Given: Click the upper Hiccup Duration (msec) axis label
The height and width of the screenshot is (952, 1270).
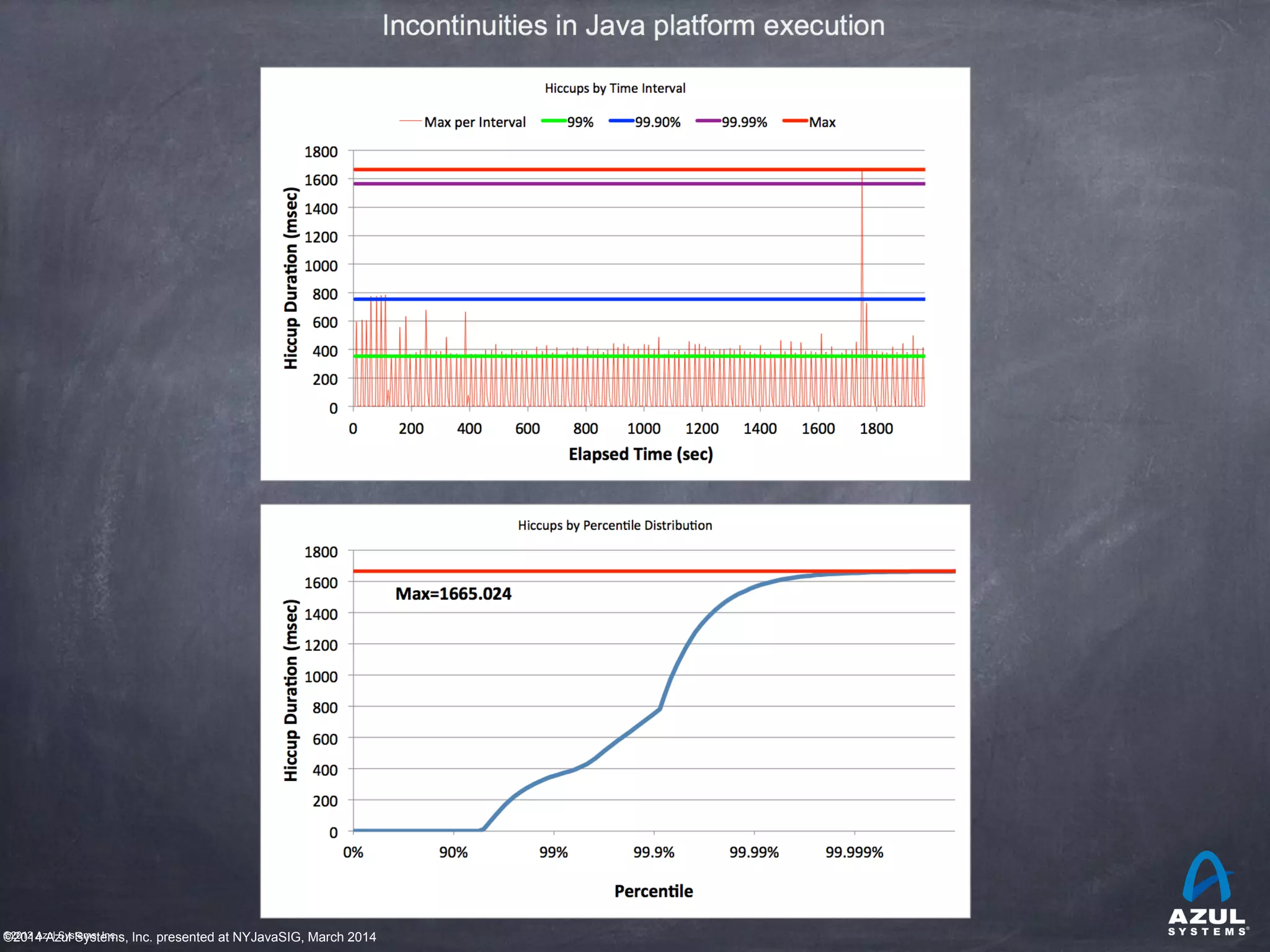Looking at the screenshot, I should click(291, 278).
